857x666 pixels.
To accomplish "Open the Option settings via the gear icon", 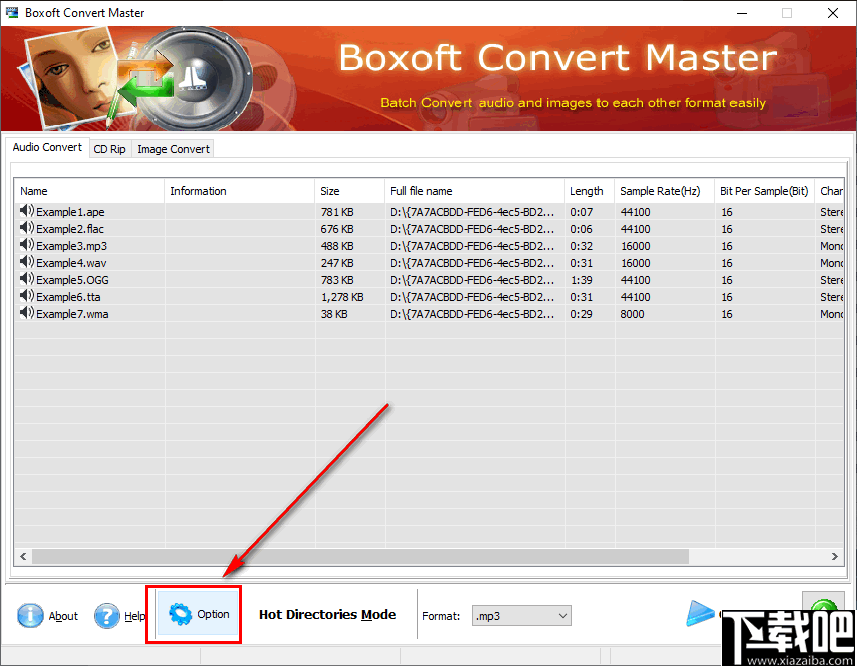I will pyautogui.click(x=183, y=615).
